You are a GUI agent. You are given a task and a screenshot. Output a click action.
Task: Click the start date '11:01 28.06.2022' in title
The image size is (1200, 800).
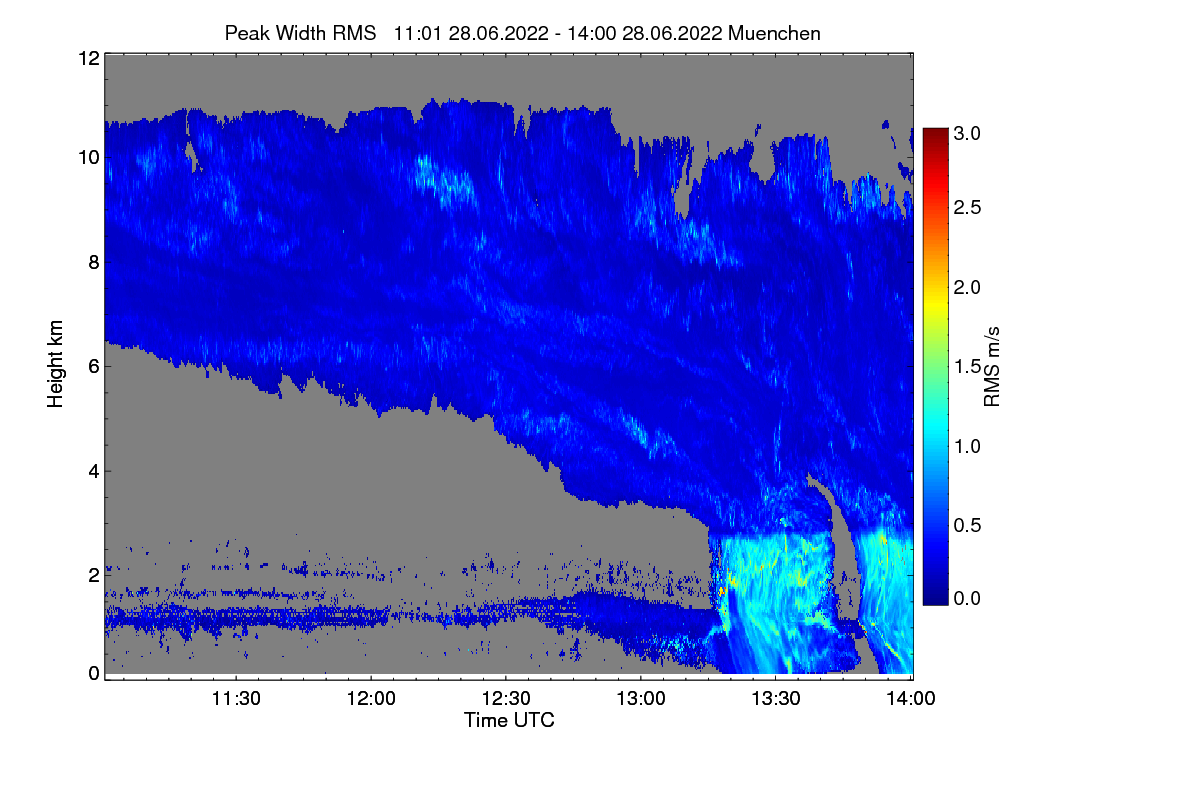tap(471, 33)
